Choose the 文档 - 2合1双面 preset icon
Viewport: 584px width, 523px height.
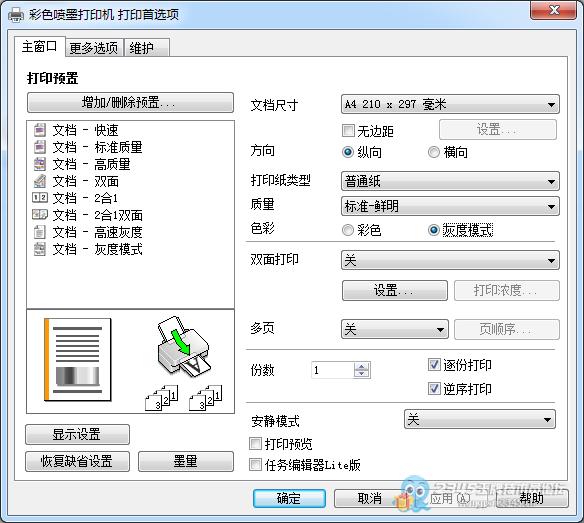coord(39,215)
